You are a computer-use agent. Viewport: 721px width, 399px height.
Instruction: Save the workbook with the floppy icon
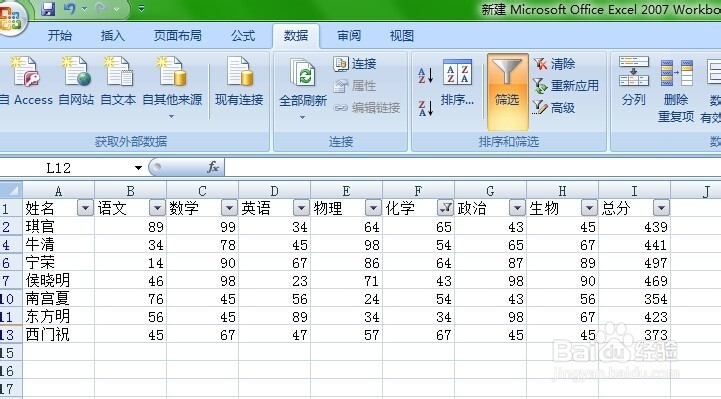48,9
